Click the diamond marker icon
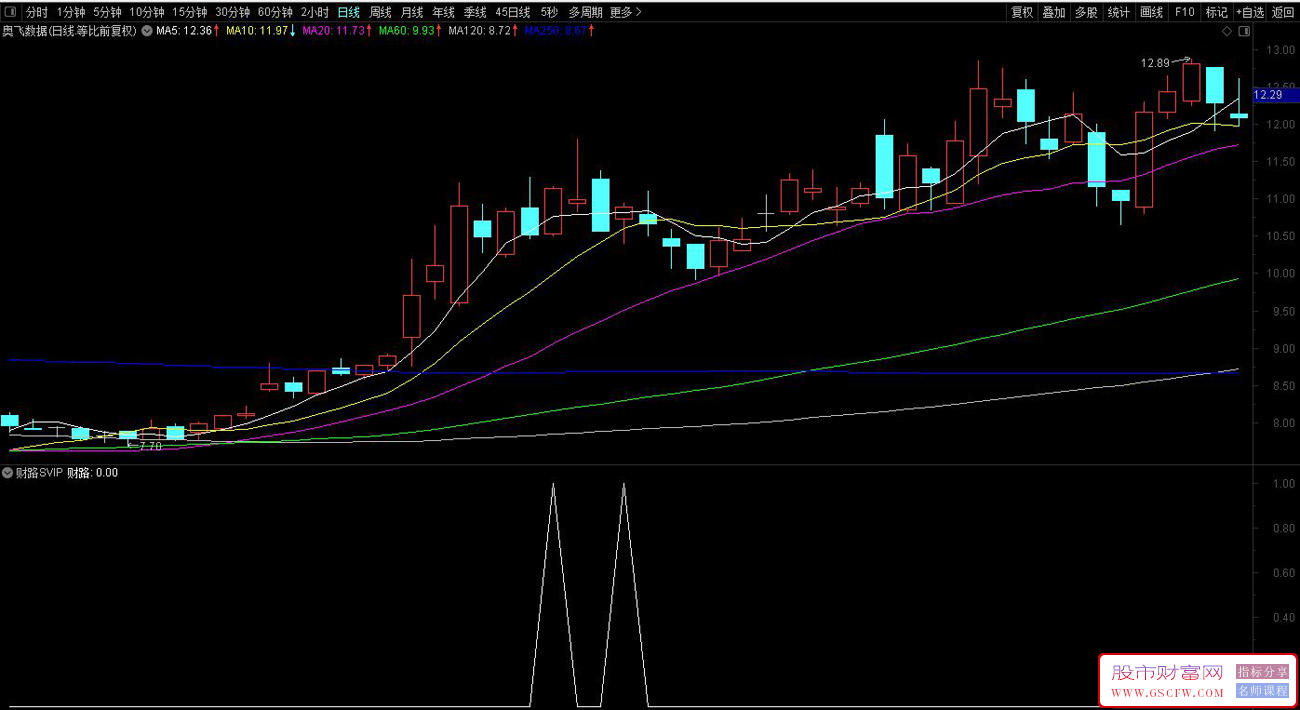 point(1227,31)
